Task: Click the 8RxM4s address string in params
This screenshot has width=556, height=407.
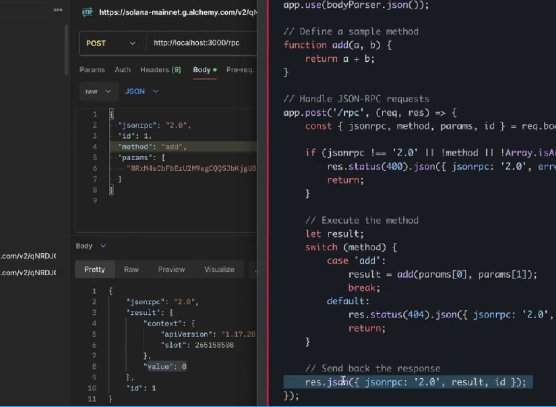Action: tap(191, 168)
